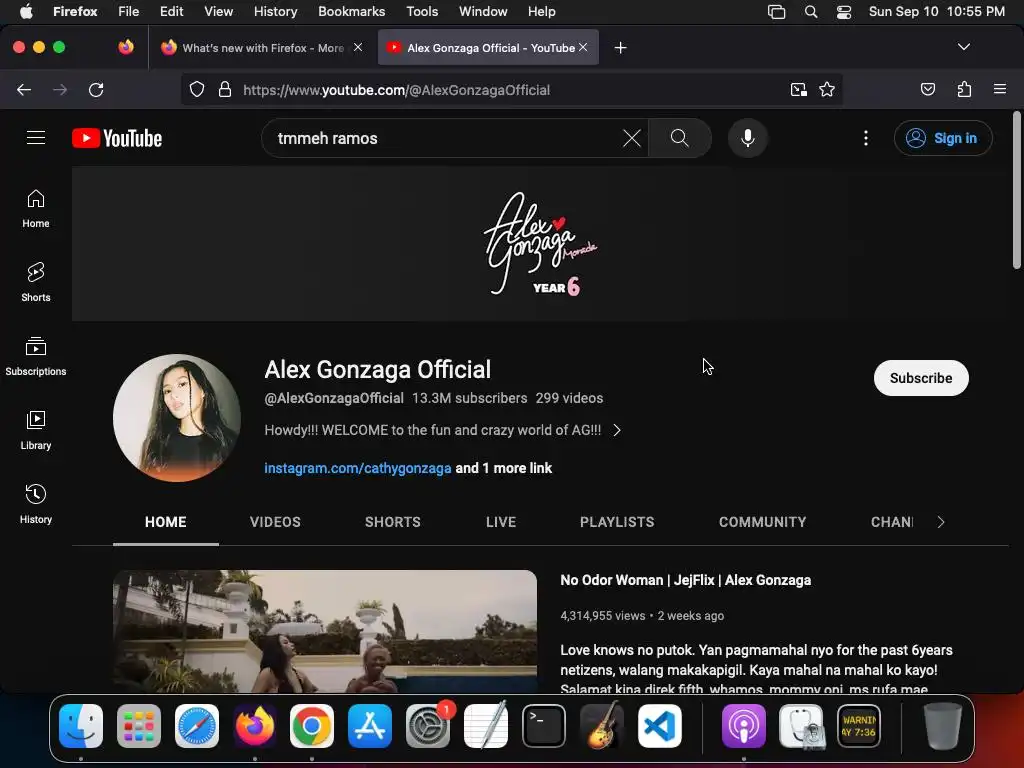Open Terminal from the Dock
This screenshot has width=1024, height=768.
click(x=543, y=726)
